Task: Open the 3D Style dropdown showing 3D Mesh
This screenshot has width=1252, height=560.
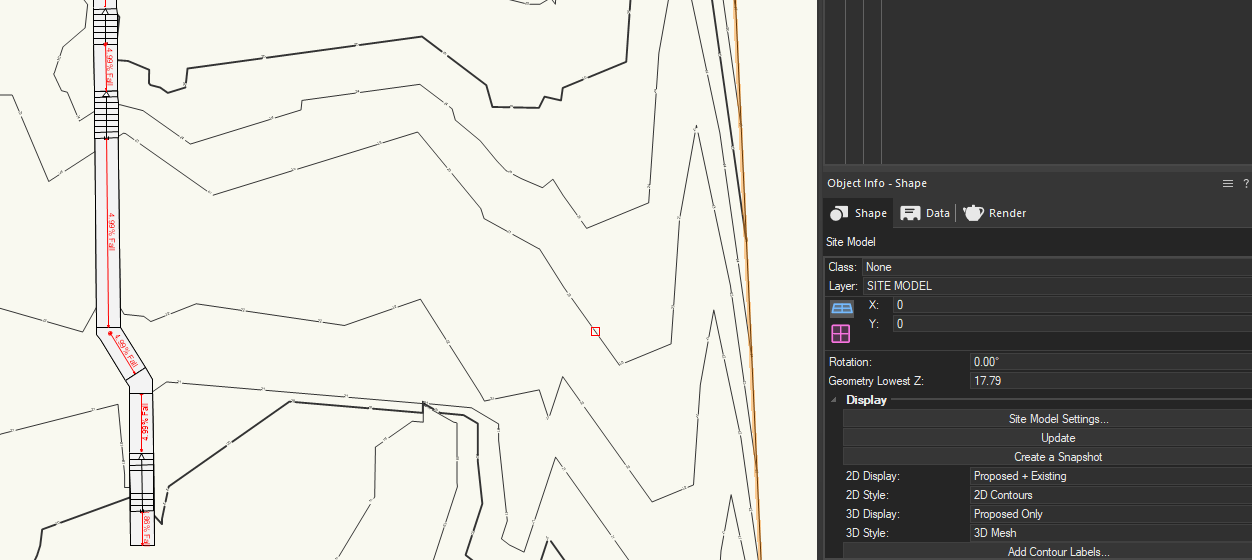Action: [x=1110, y=533]
